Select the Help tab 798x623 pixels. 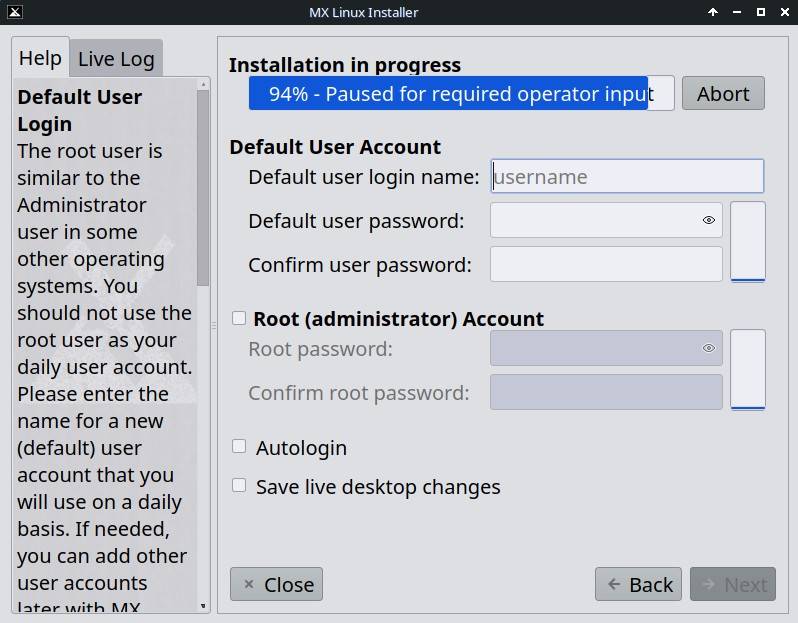[x=40, y=58]
